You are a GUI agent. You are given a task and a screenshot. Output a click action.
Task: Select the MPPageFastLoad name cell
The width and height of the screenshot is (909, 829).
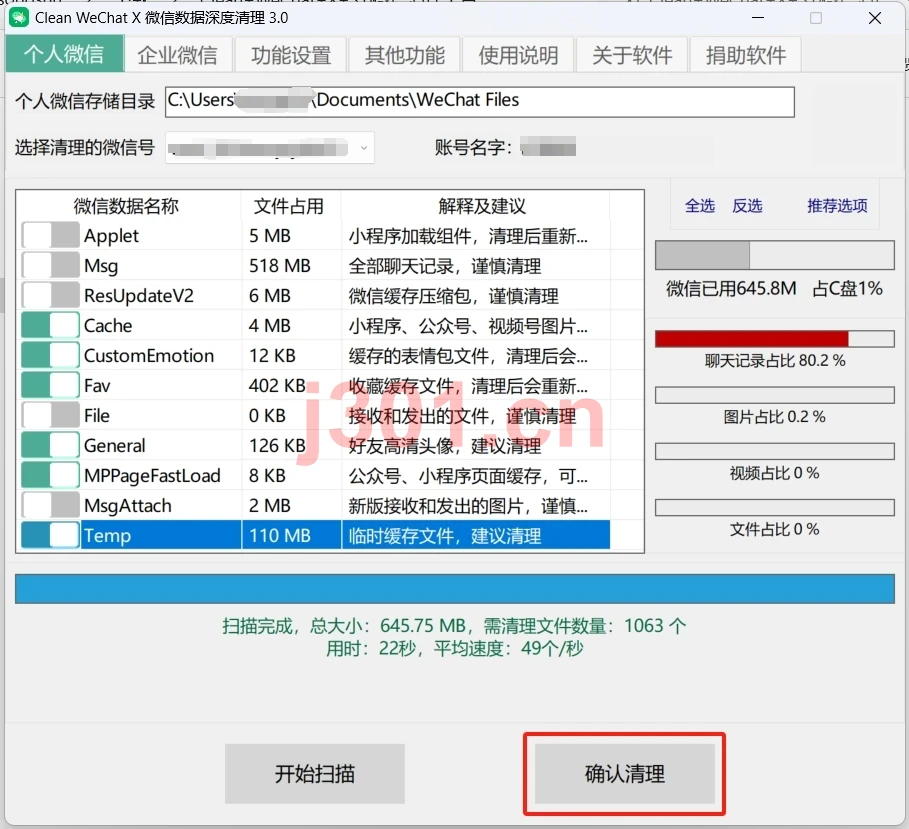[152, 476]
